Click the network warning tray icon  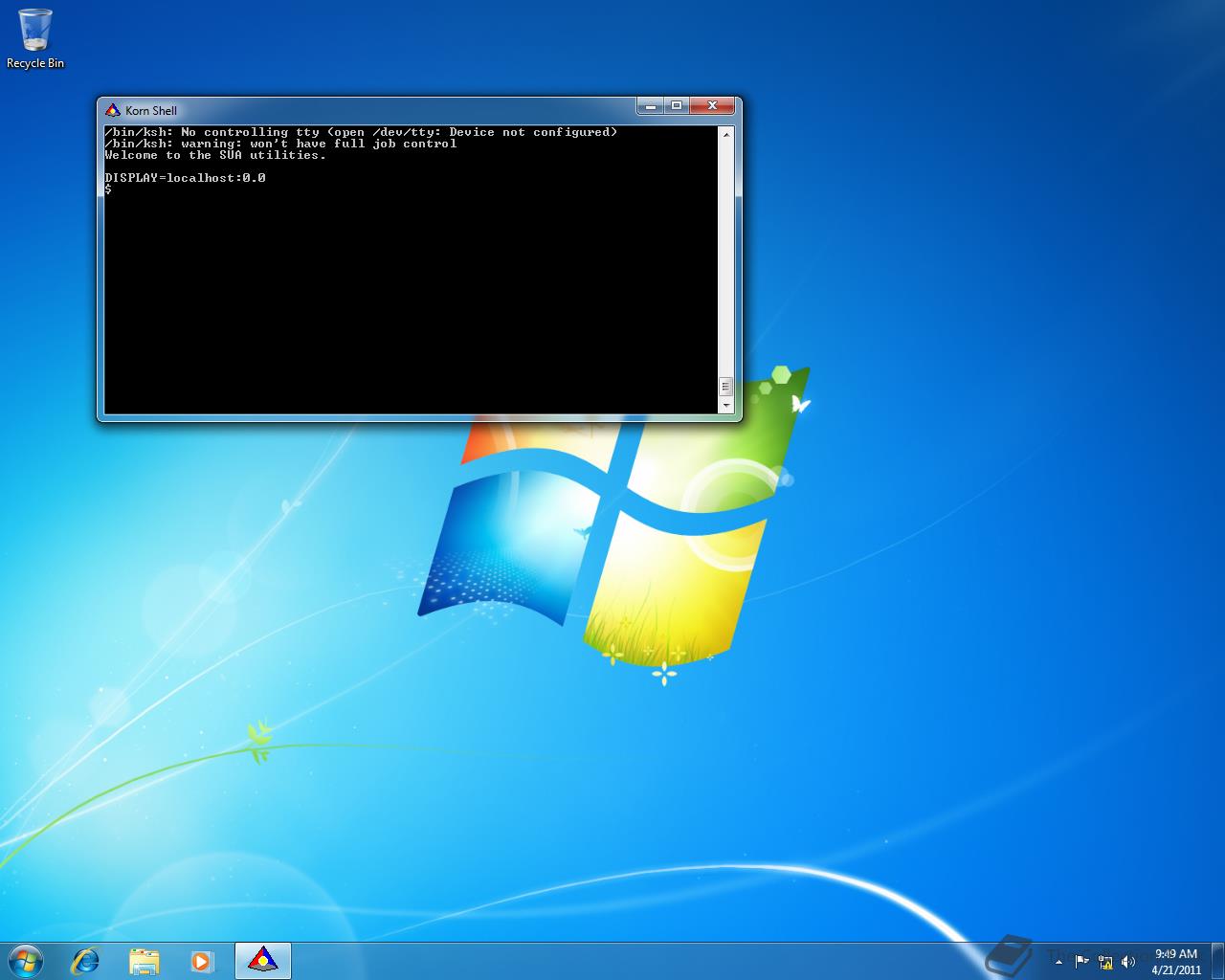(x=1105, y=961)
